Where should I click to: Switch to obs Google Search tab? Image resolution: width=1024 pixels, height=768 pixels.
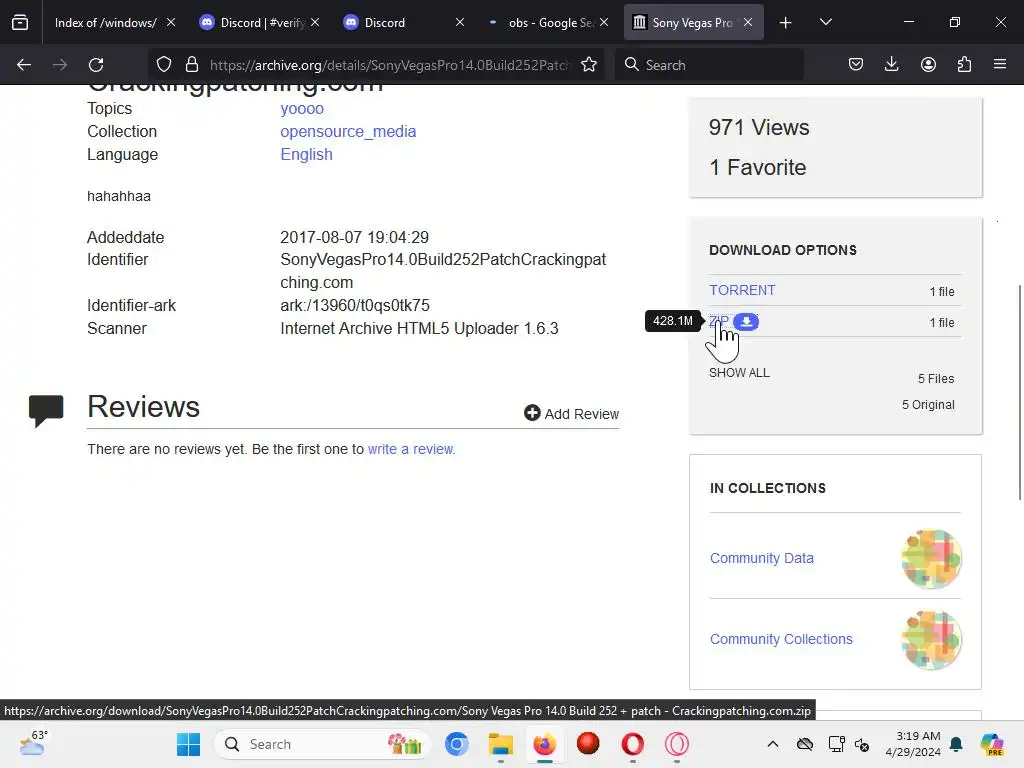549,22
